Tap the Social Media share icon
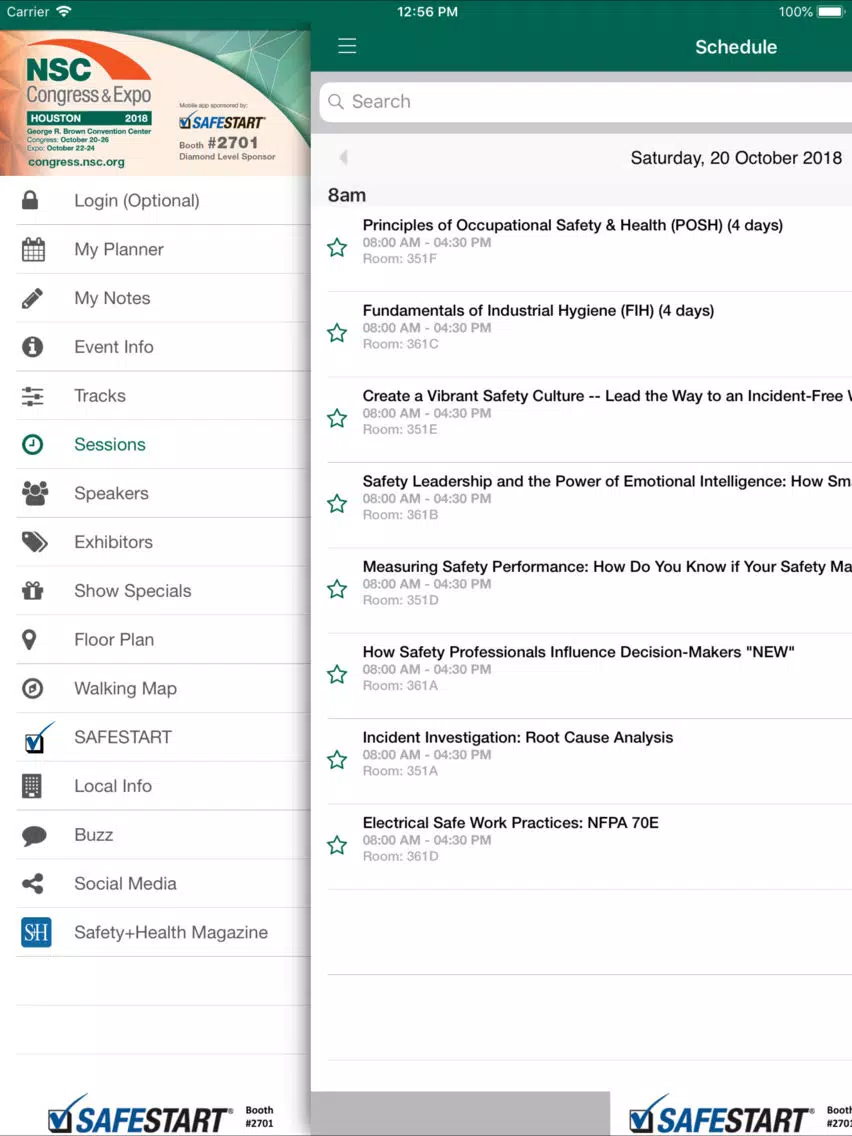 (x=33, y=883)
